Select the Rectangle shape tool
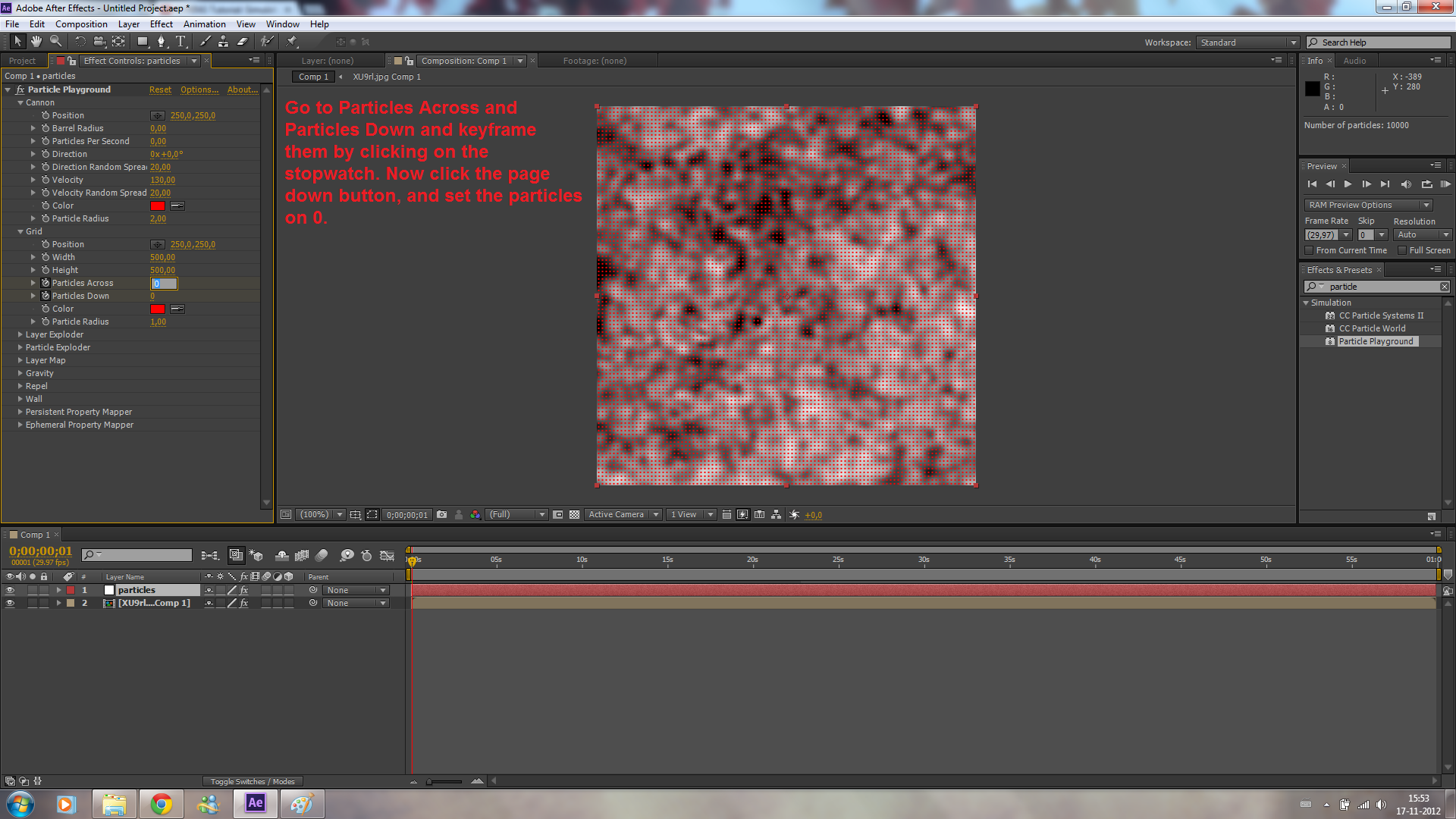 tap(143, 41)
